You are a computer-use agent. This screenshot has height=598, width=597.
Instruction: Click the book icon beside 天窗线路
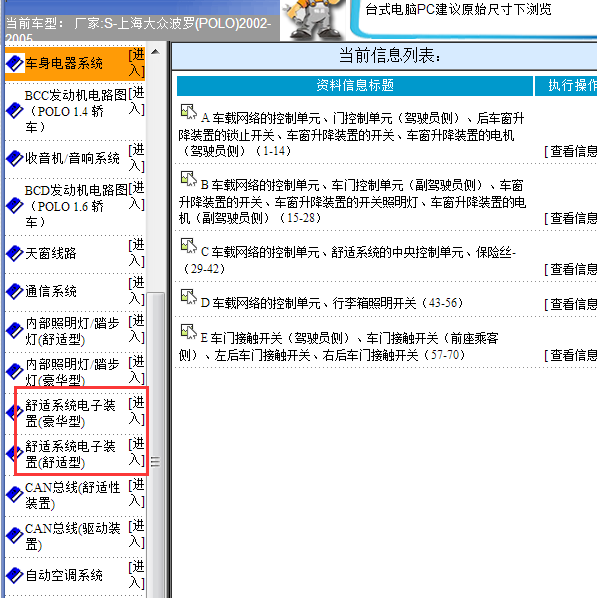click(15, 253)
